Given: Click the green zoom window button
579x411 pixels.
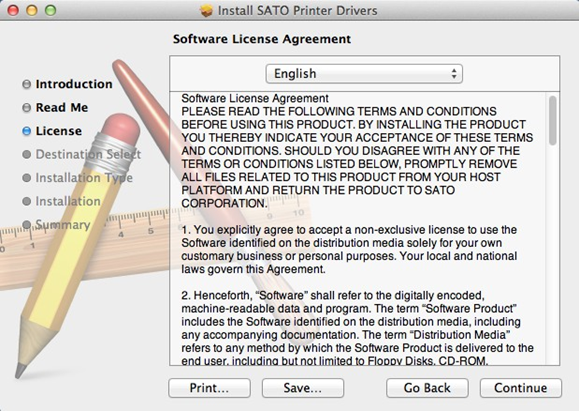Looking at the screenshot, I should (x=51, y=10).
